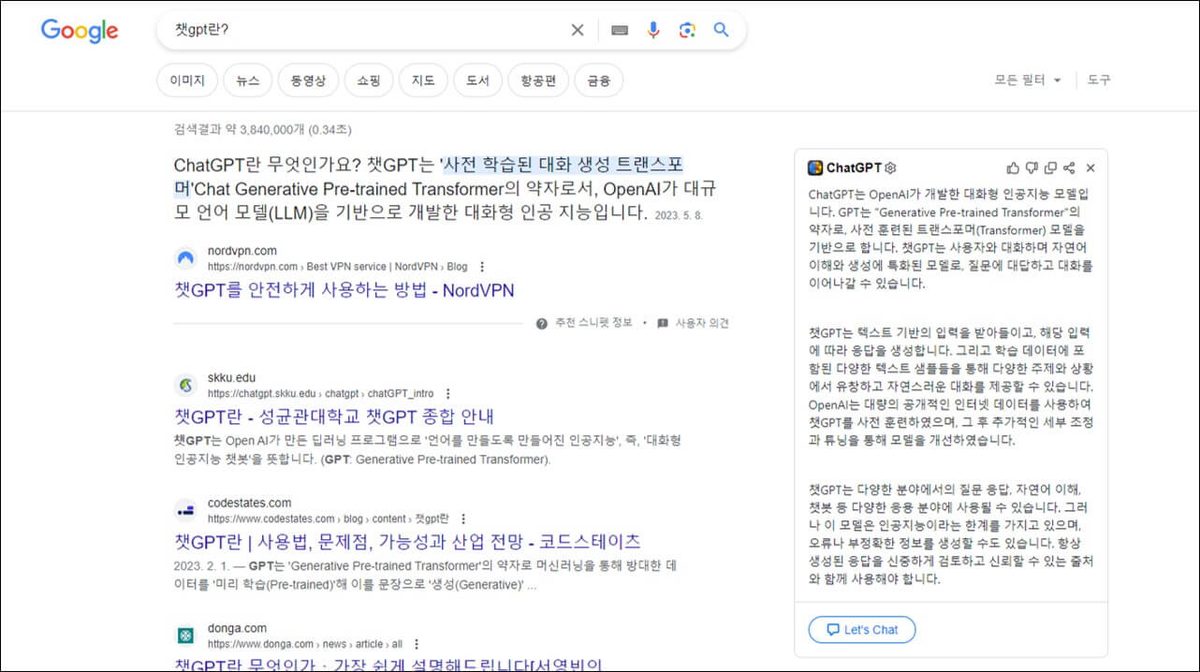Open more options for nordvpn result
The height and width of the screenshot is (672, 1200).
[x=482, y=267]
